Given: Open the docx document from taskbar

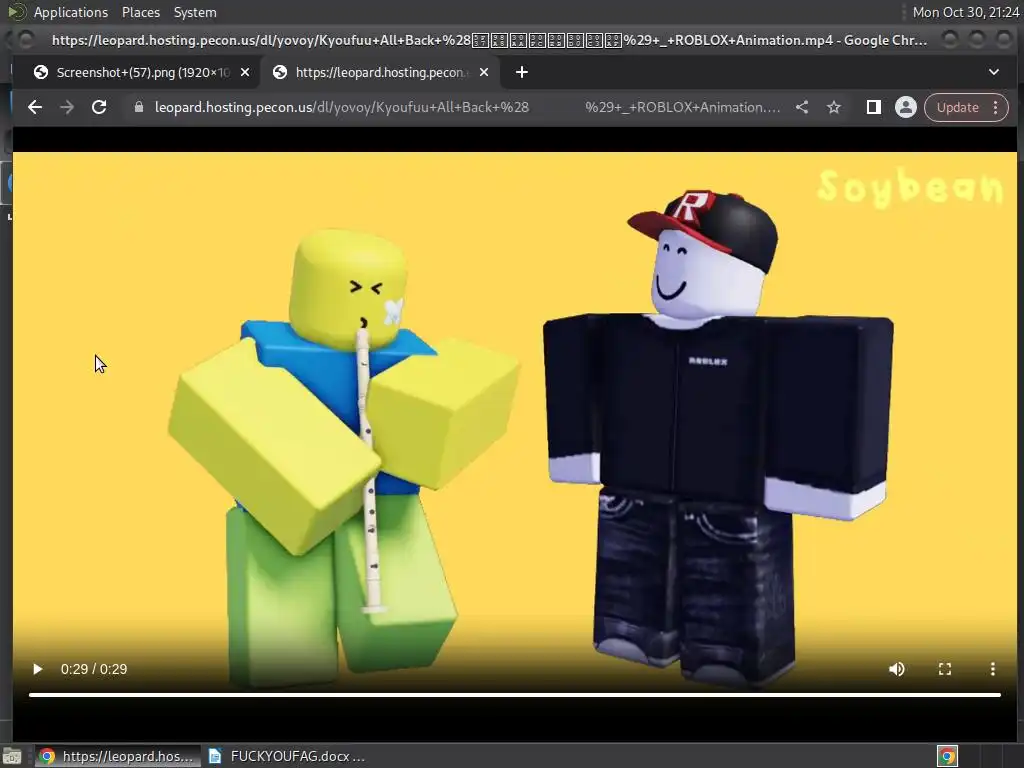Looking at the screenshot, I should point(287,756).
